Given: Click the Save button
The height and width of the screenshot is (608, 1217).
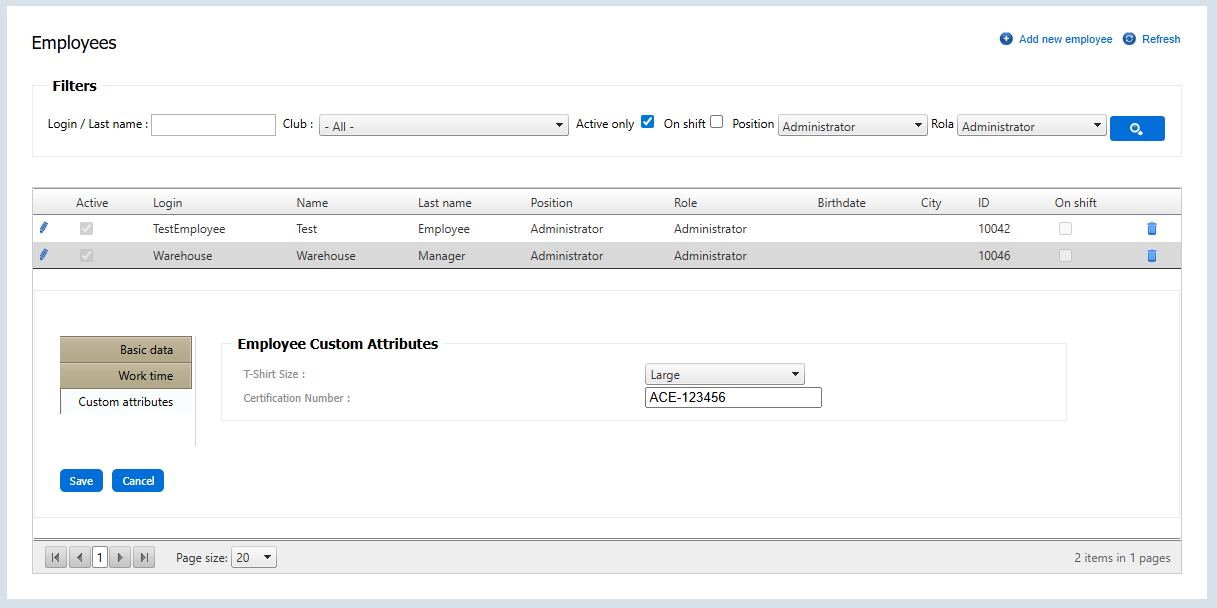Looking at the screenshot, I should coord(81,480).
